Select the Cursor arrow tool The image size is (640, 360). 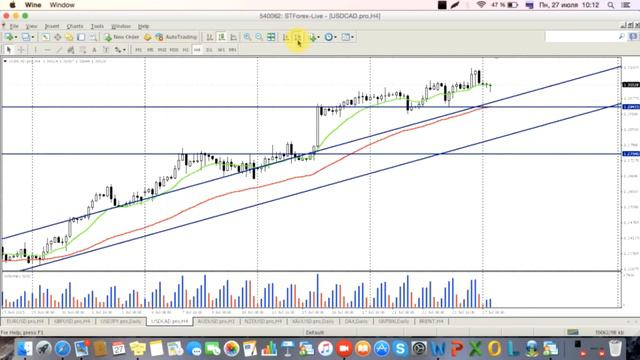(9, 50)
